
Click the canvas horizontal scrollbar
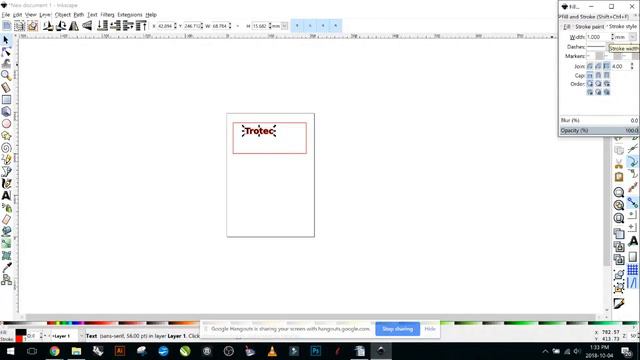(310, 317)
